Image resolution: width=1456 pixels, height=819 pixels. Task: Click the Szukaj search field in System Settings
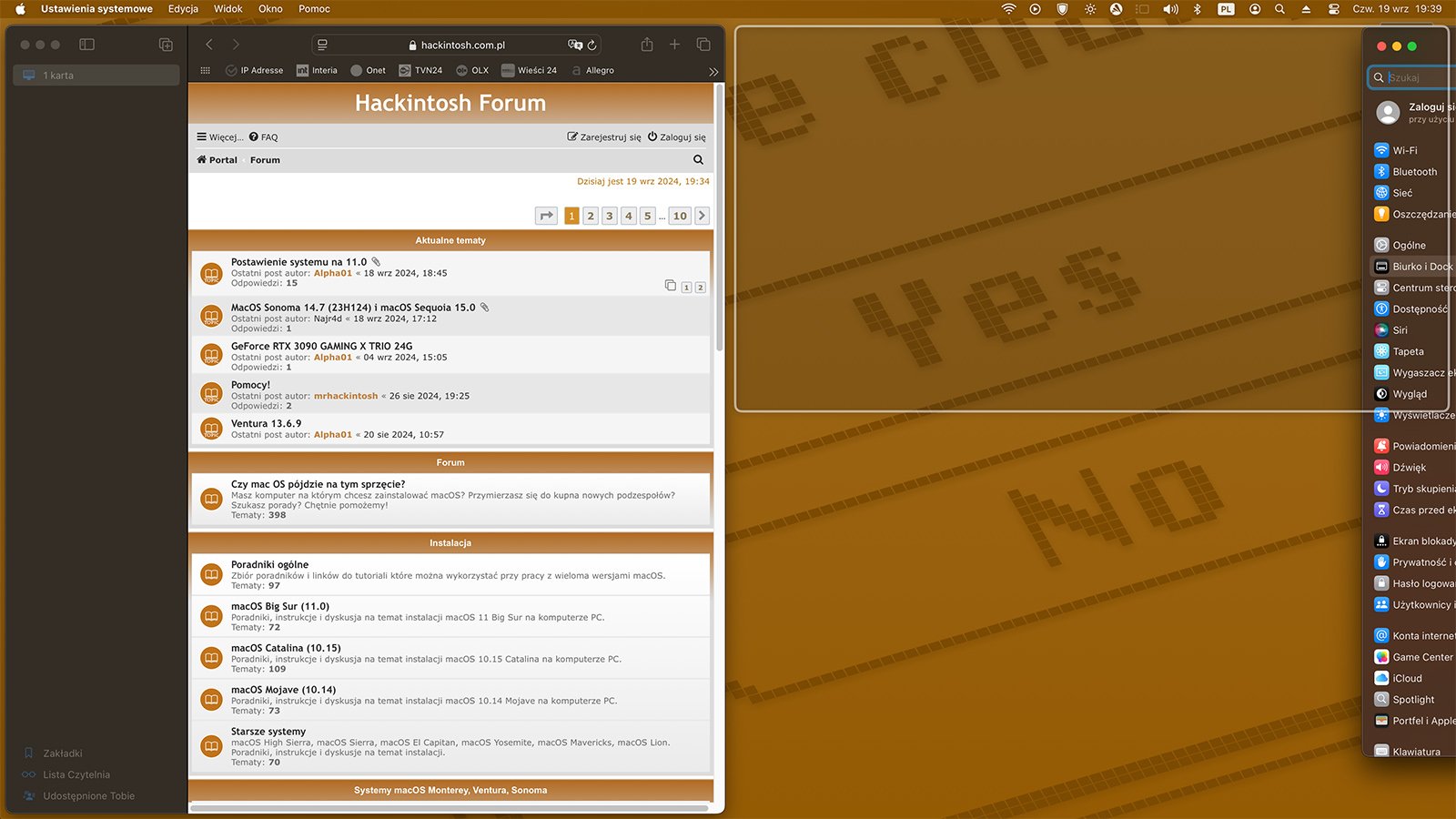pyautogui.click(x=1412, y=77)
